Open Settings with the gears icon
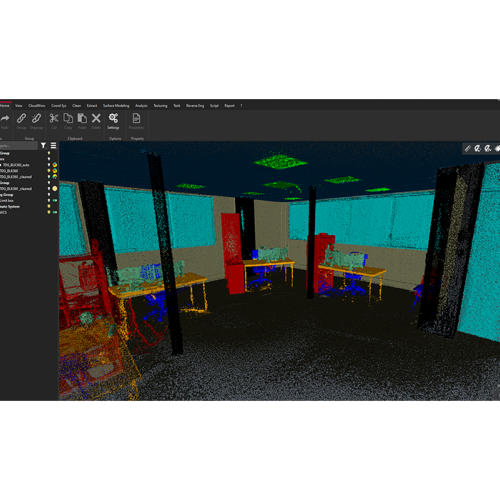 coord(113,118)
